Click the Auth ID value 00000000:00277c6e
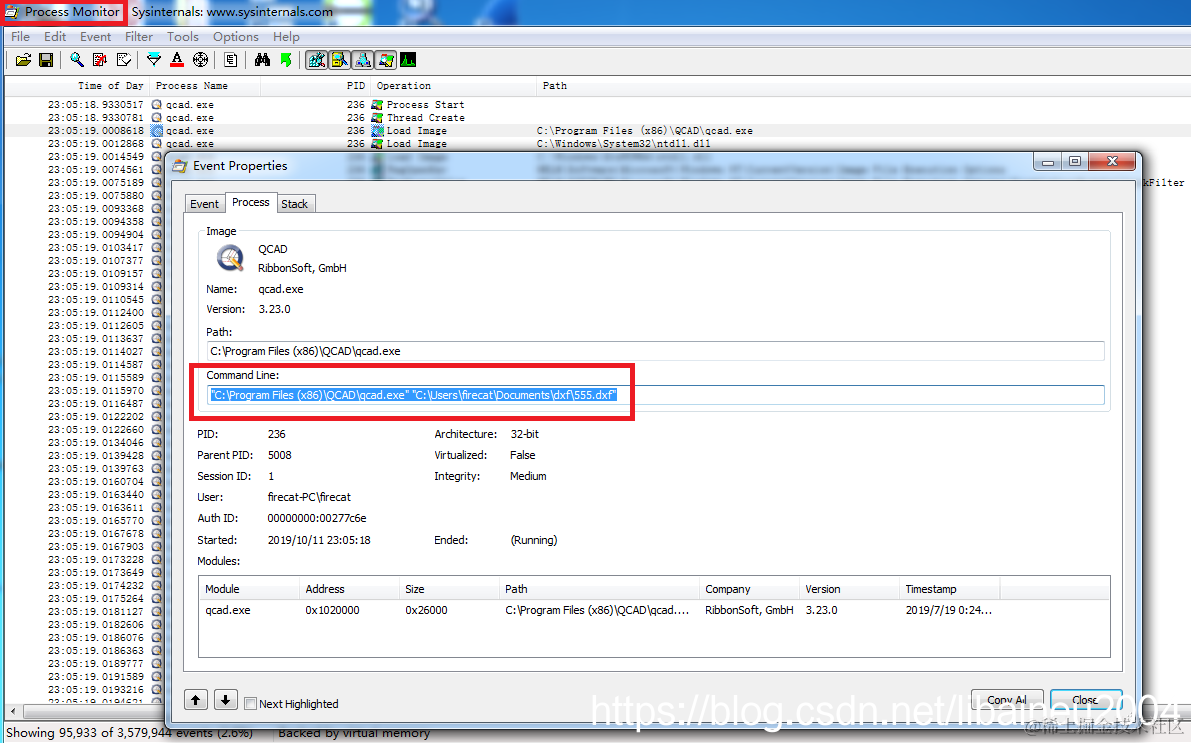 tap(317, 518)
